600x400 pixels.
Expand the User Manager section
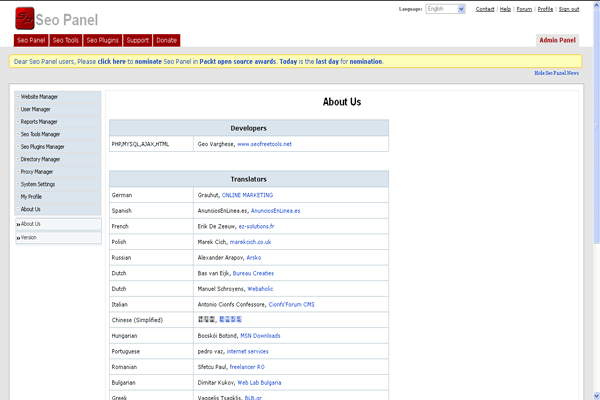click(35, 109)
